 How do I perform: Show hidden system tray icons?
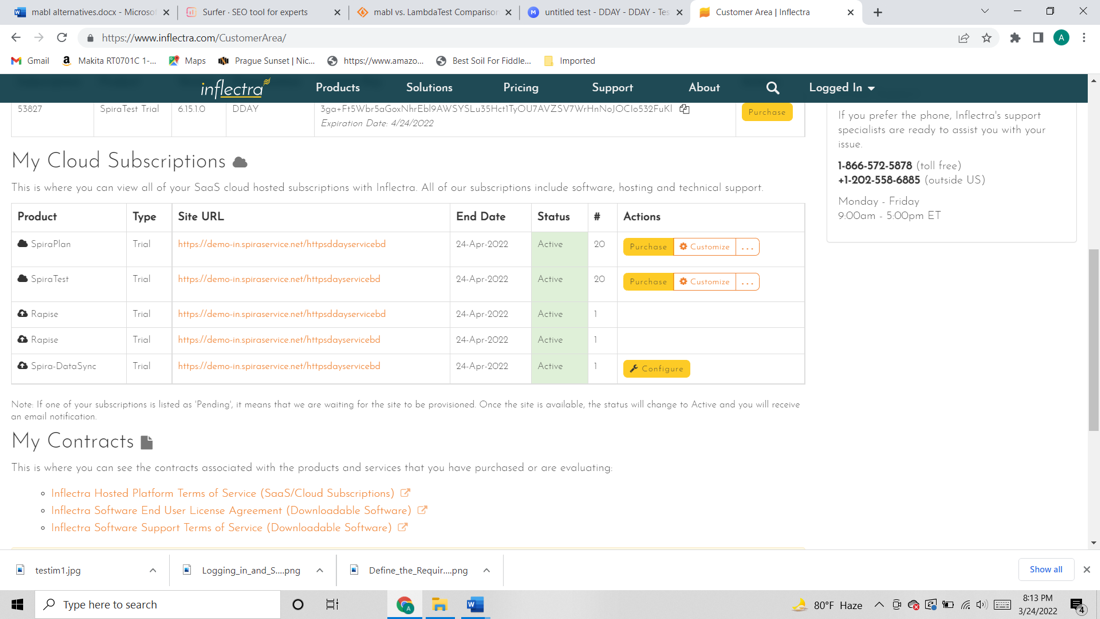point(878,604)
